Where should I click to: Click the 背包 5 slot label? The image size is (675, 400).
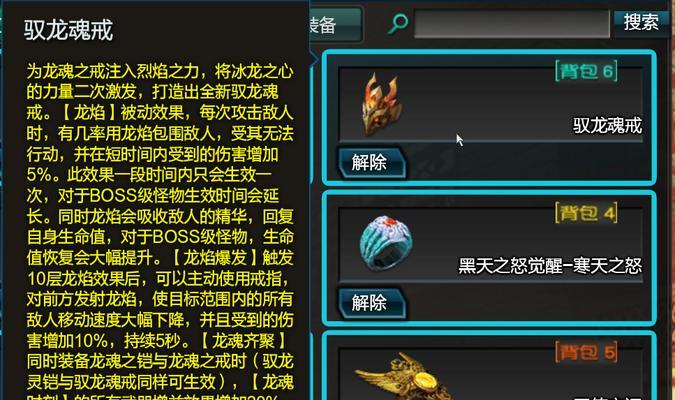point(586,353)
